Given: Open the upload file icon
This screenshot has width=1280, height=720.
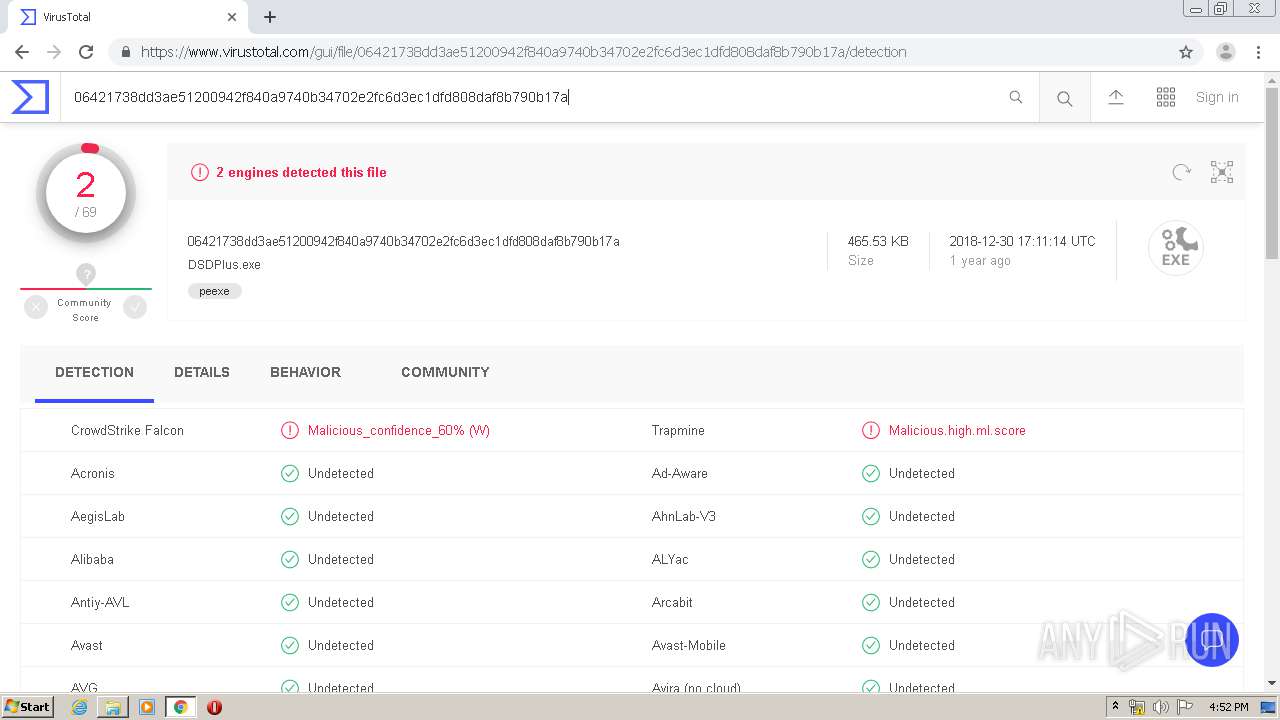Looking at the screenshot, I should tap(1116, 97).
